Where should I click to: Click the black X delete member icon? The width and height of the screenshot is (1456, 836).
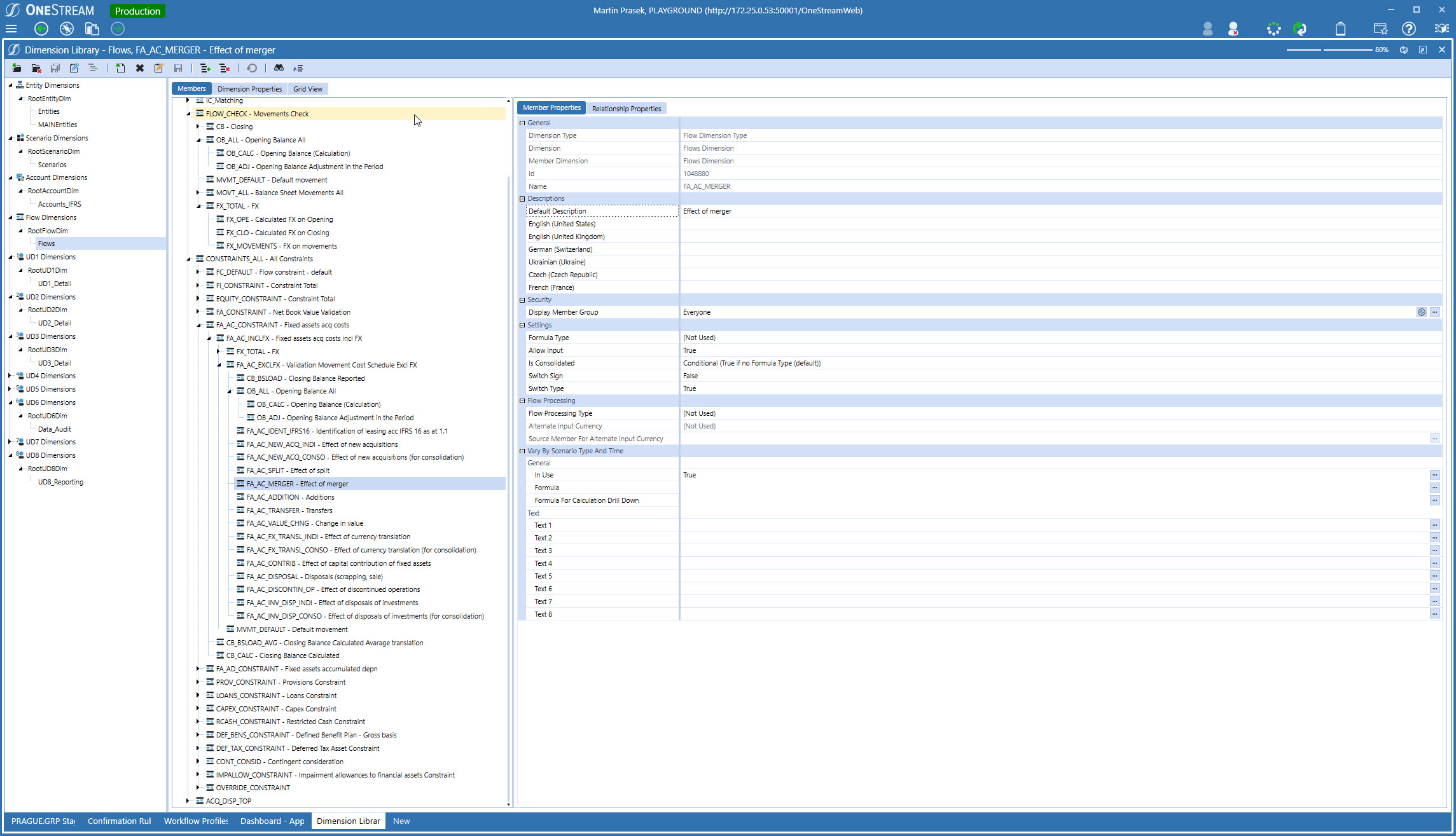[139, 68]
